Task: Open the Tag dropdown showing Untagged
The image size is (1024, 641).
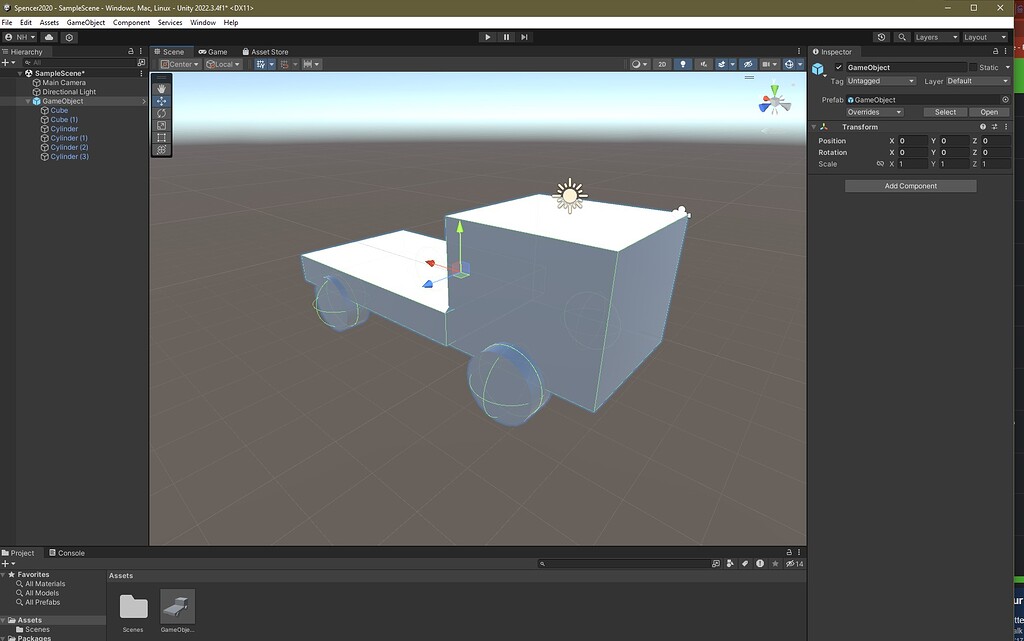Action: click(881, 81)
